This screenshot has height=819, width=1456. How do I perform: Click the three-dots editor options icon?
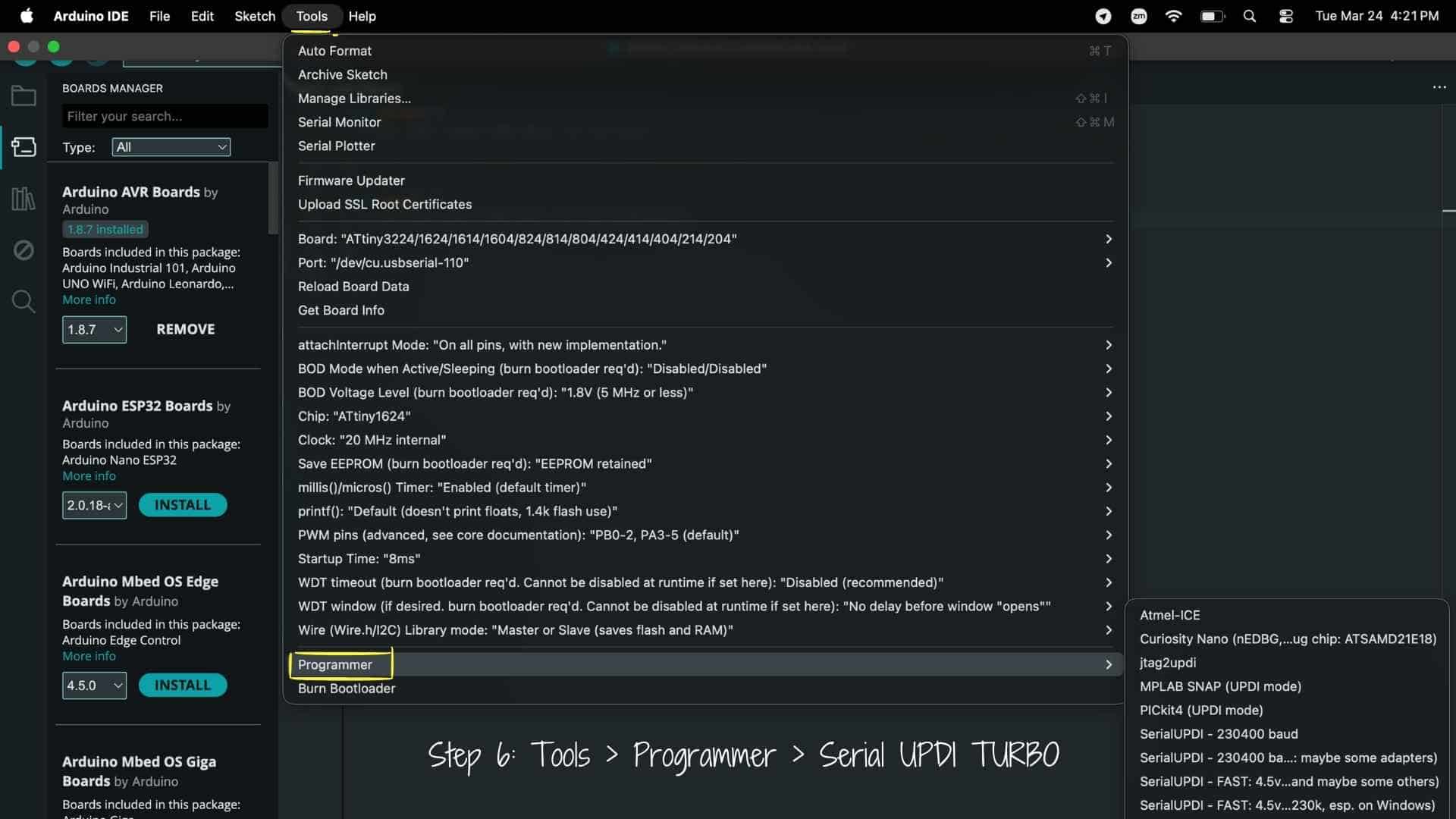tap(1439, 87)
